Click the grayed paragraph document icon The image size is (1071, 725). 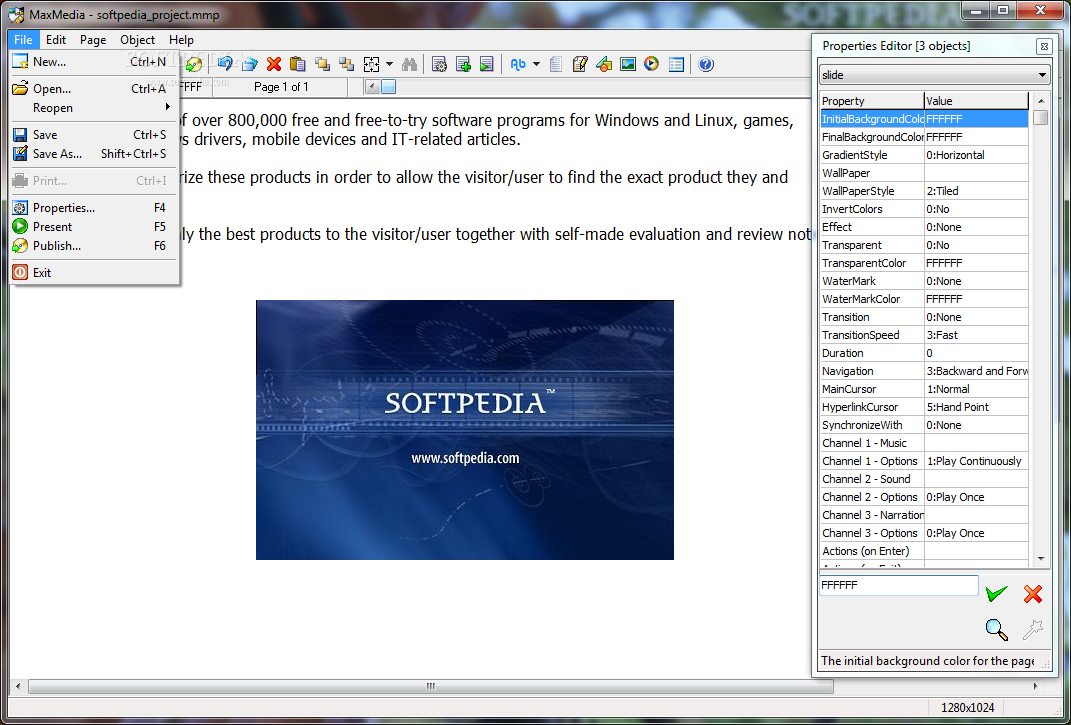coord(556,64)
